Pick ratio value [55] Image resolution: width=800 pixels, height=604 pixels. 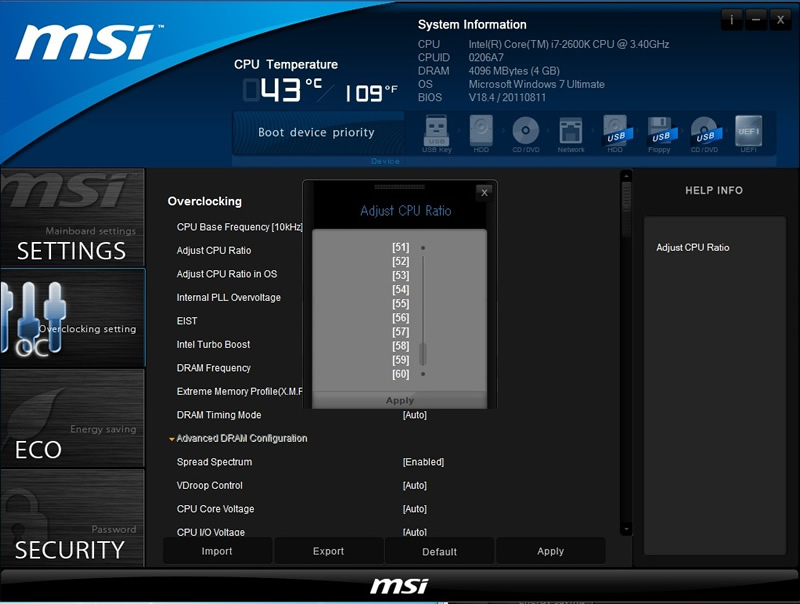401,304
